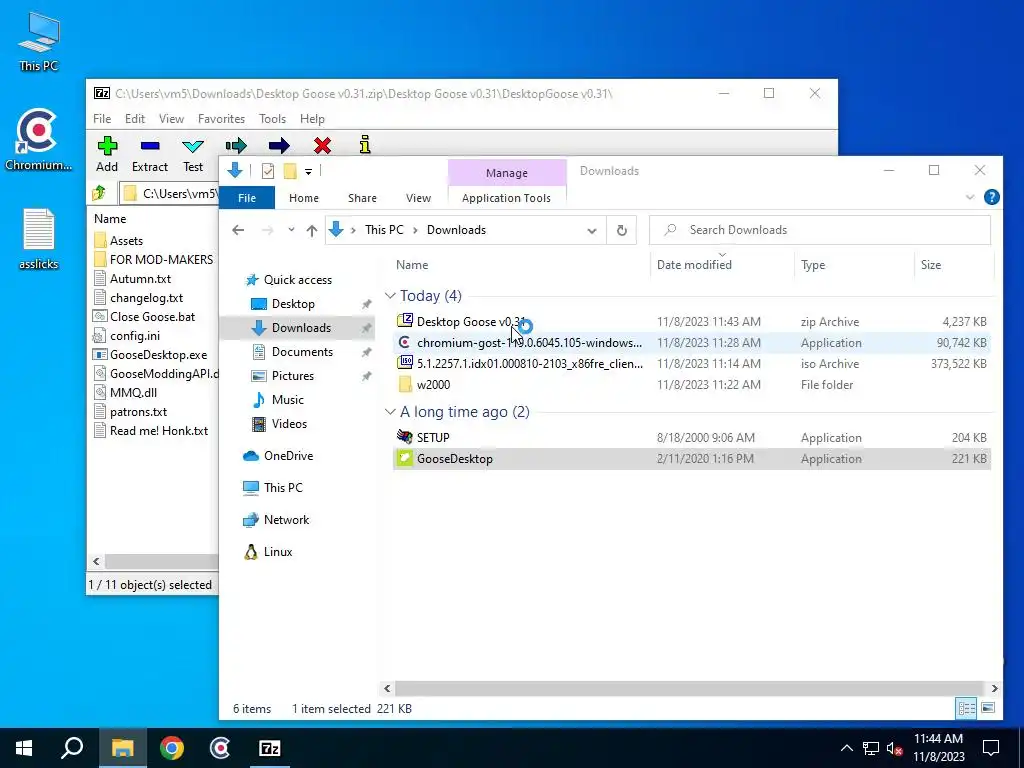
Task: Expand the address bar history dropdown
Action: [592, 231]
